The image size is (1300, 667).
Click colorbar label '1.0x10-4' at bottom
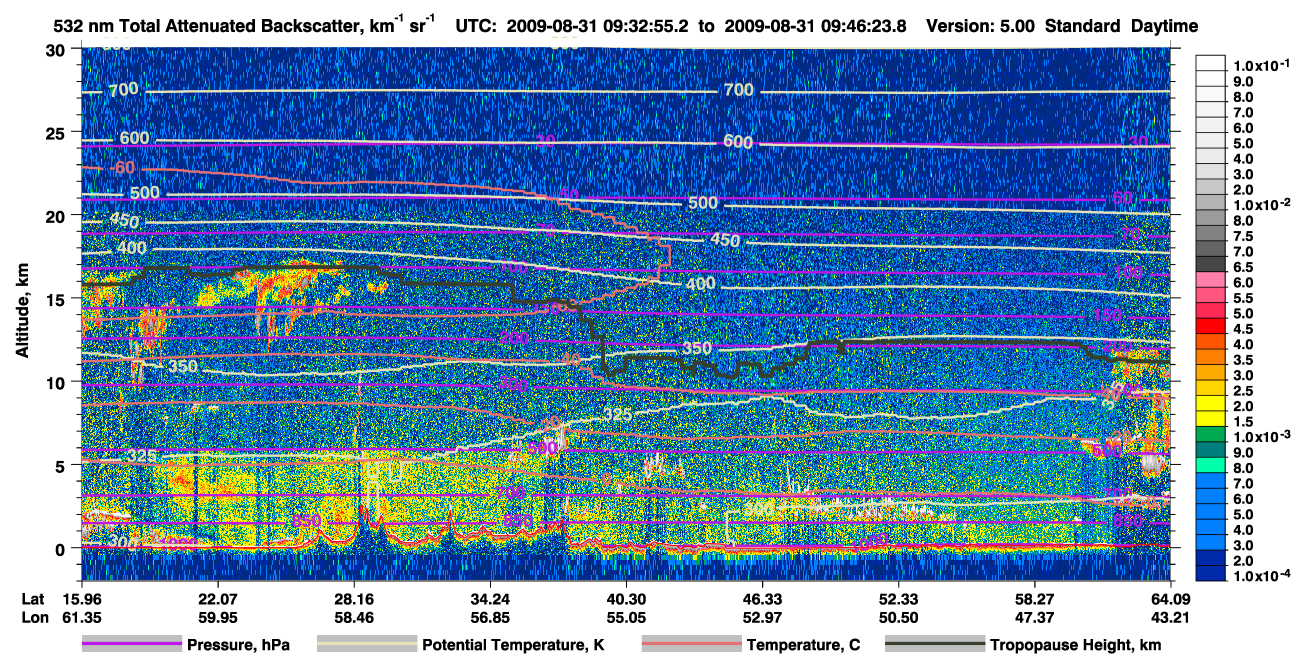tap(1260, 577)
